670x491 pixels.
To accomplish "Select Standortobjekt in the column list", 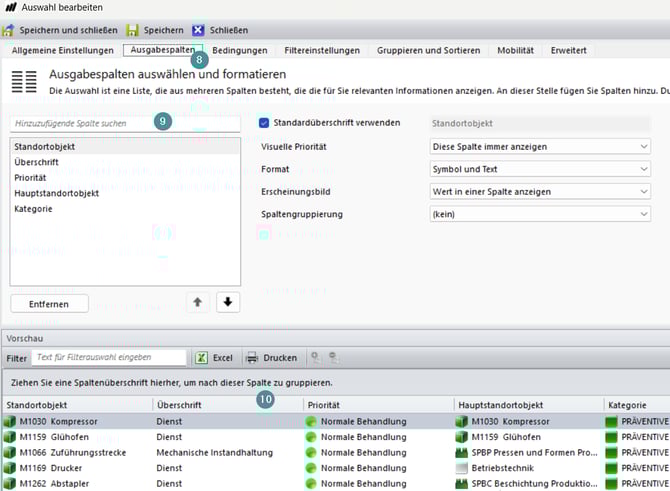I will coord(124,147).
